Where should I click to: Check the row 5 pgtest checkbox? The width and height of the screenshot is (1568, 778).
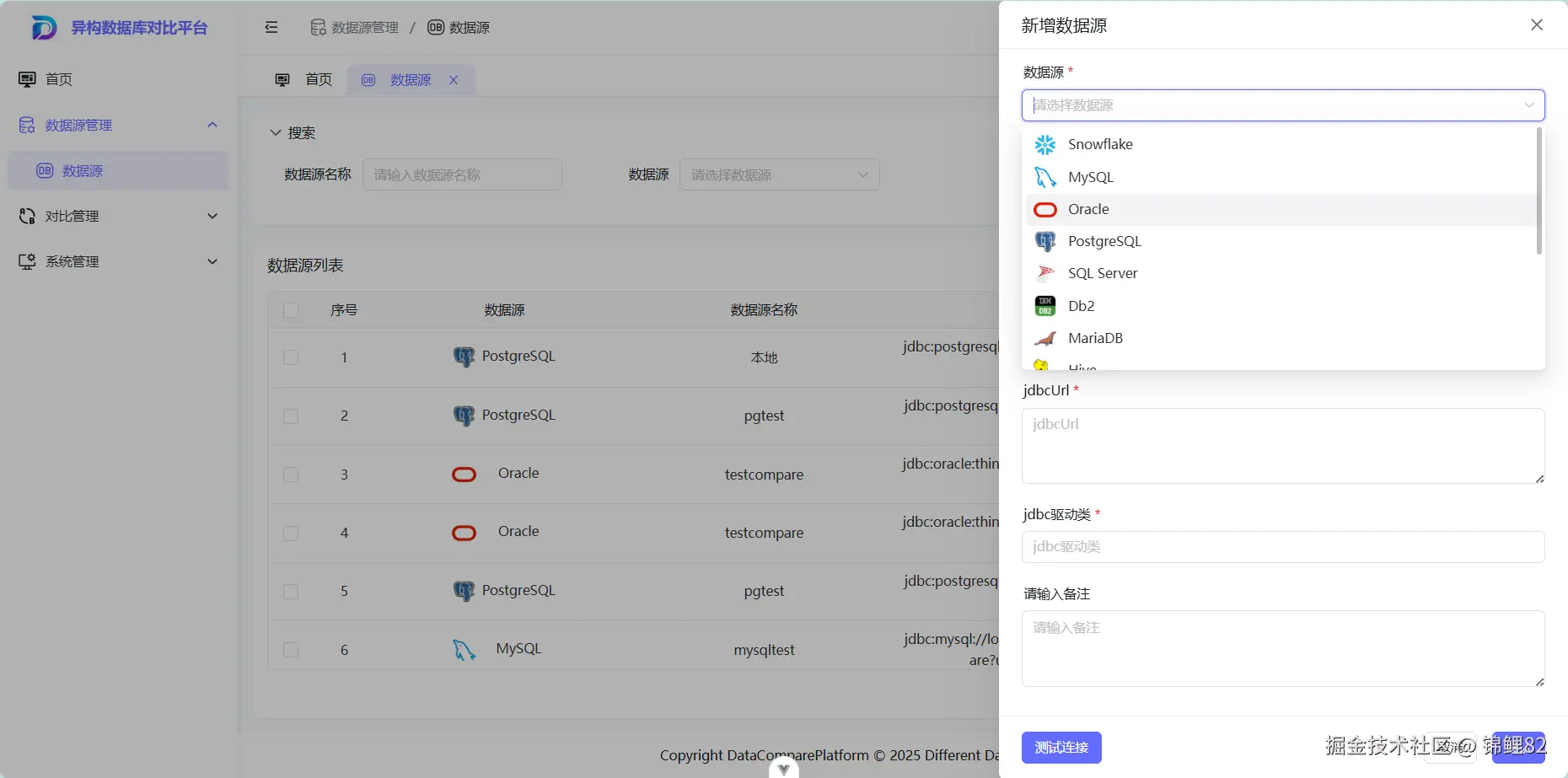click(x=291, y=591)
